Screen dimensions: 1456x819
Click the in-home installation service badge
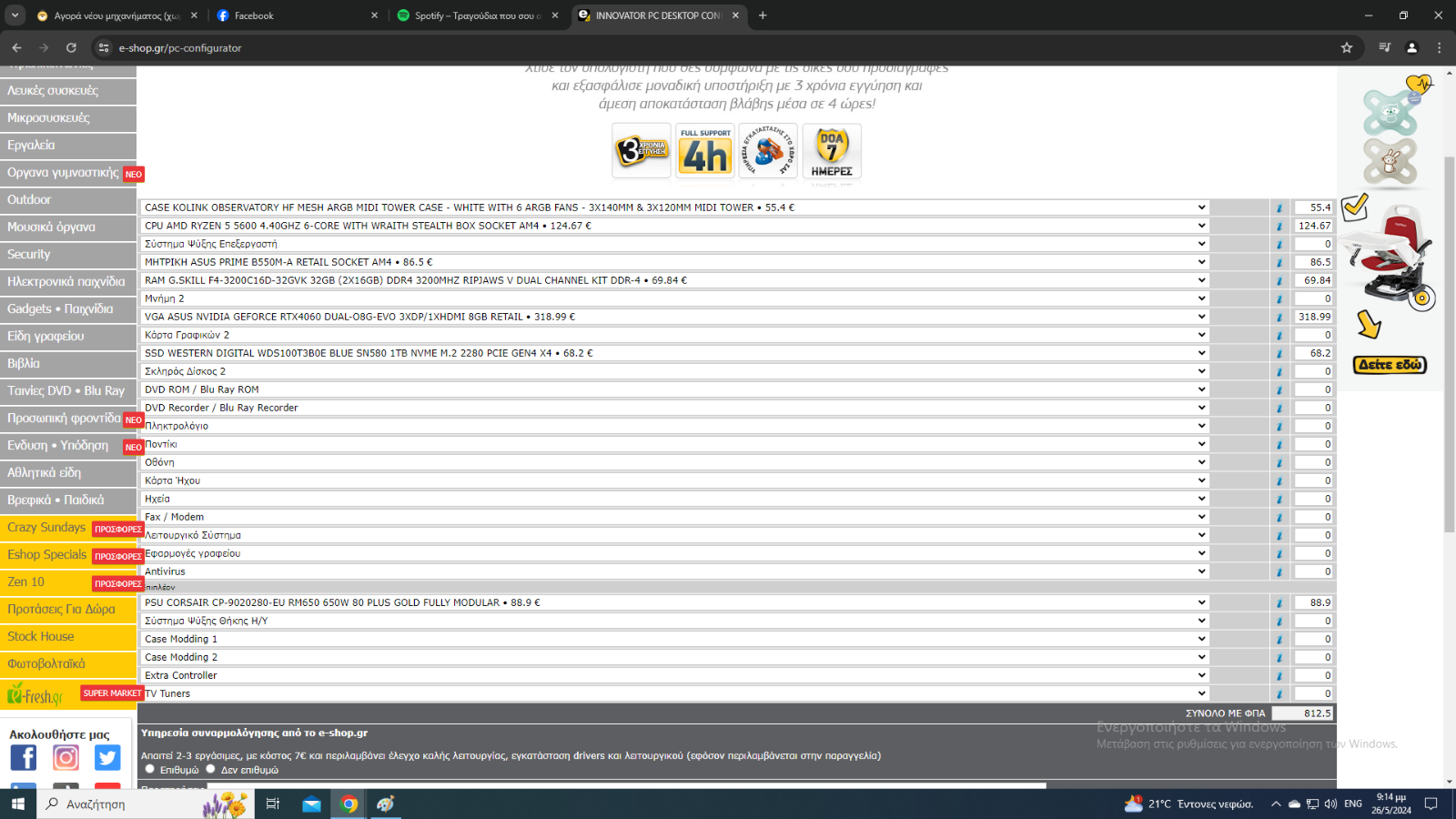click(x=768, y=151)
